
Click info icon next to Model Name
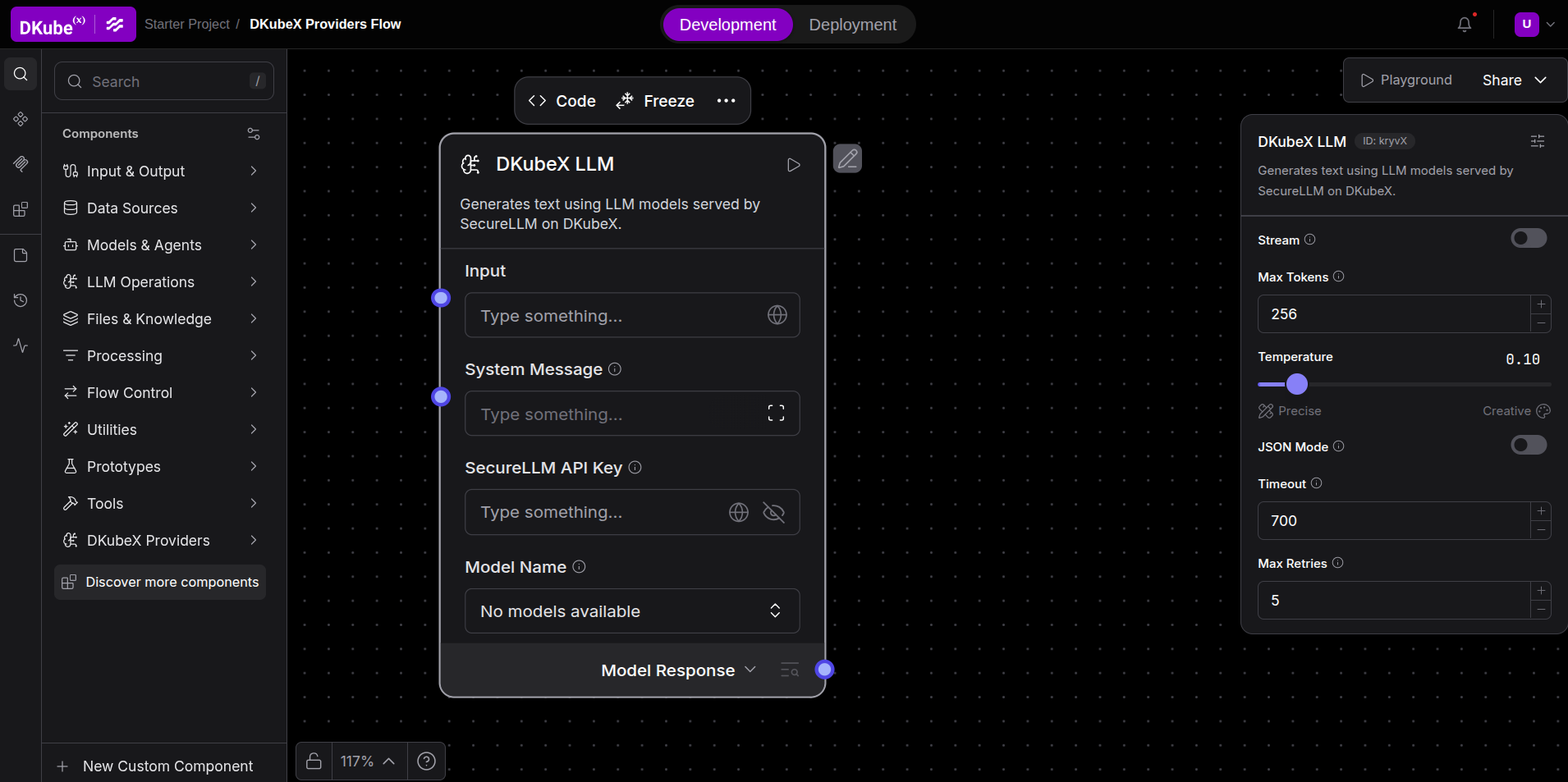(x=579, y=567)
